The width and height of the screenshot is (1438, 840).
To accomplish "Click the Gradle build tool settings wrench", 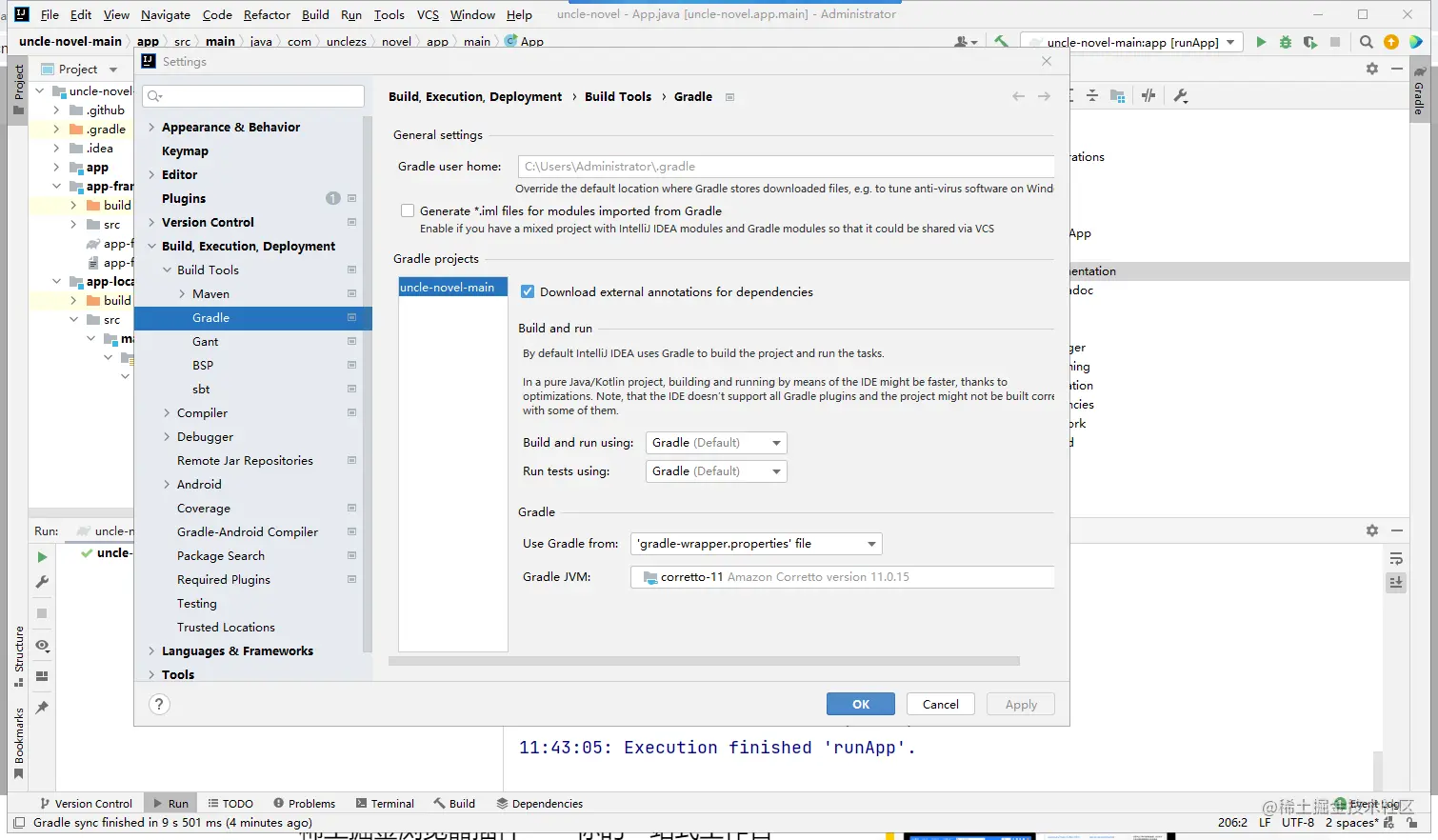I will pyautogui.click(x=1181, y=95).
